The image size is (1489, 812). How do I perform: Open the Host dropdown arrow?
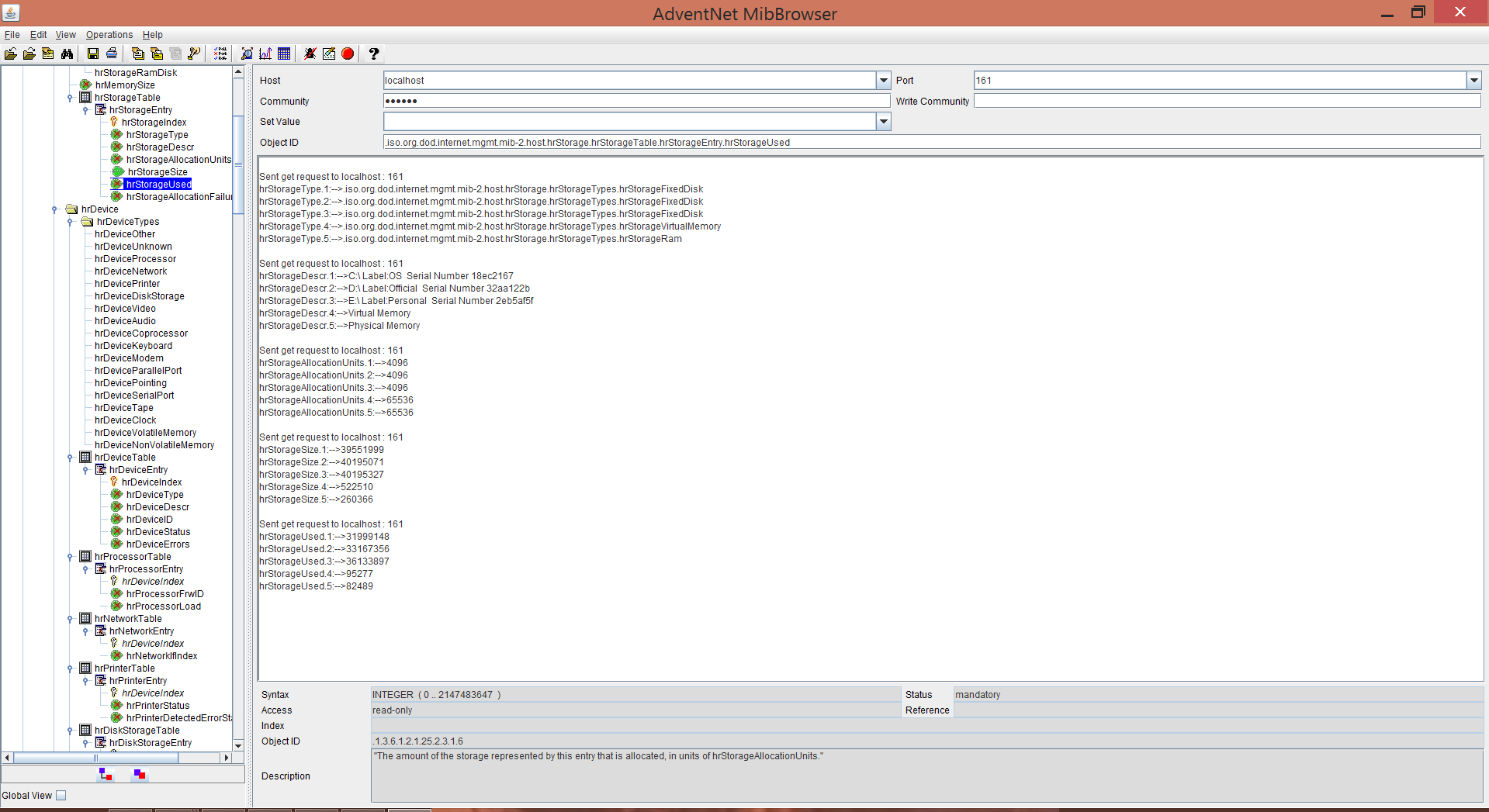tap(883, 80)
